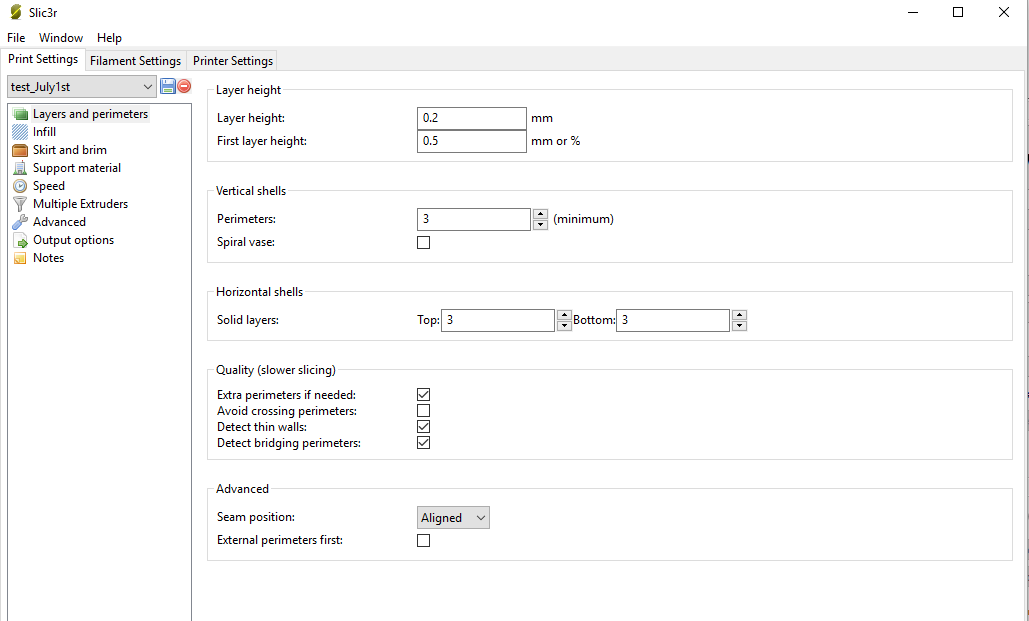Select the Infill icon in sidebar
Image resolution: width=1029 pixels, height=621 pixels.
(20, 132)
